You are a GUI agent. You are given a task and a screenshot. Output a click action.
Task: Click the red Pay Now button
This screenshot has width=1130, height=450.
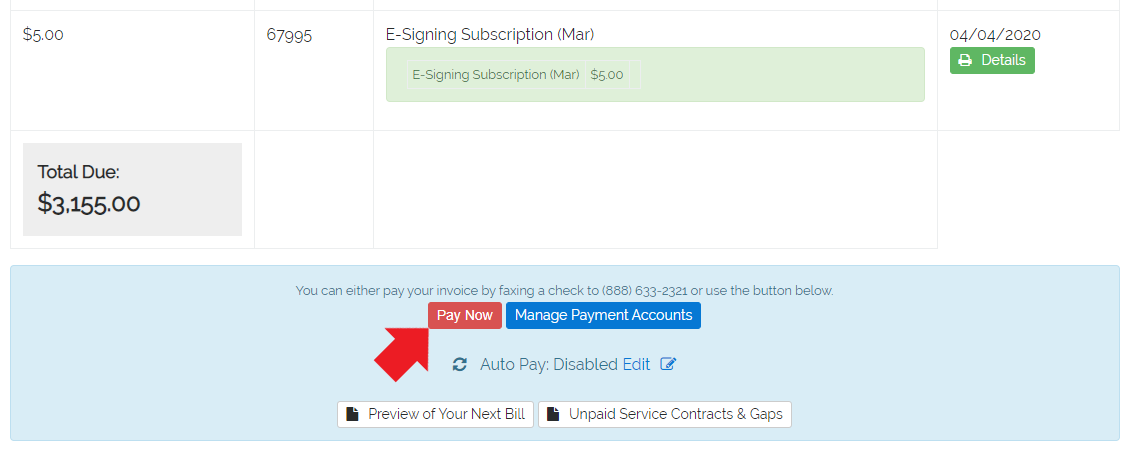point(465,315)
